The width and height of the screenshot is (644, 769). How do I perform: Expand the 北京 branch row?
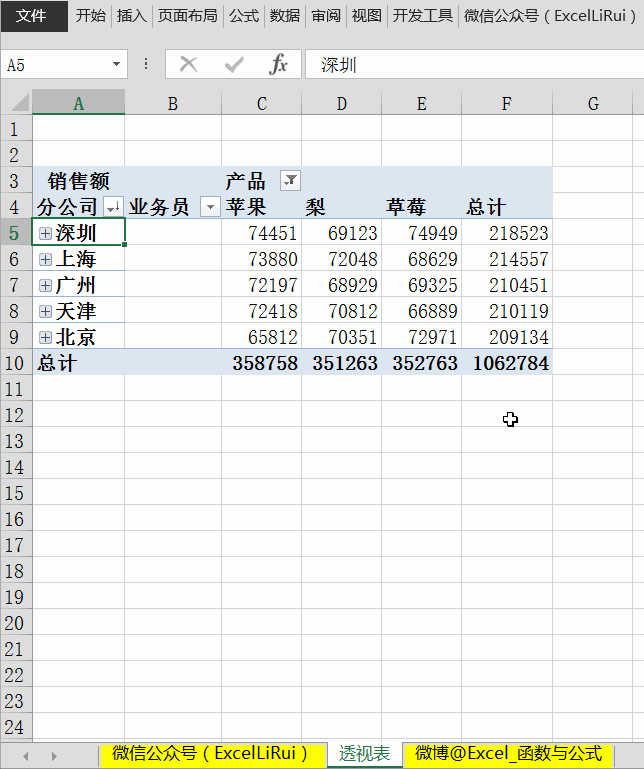(45, 337)
